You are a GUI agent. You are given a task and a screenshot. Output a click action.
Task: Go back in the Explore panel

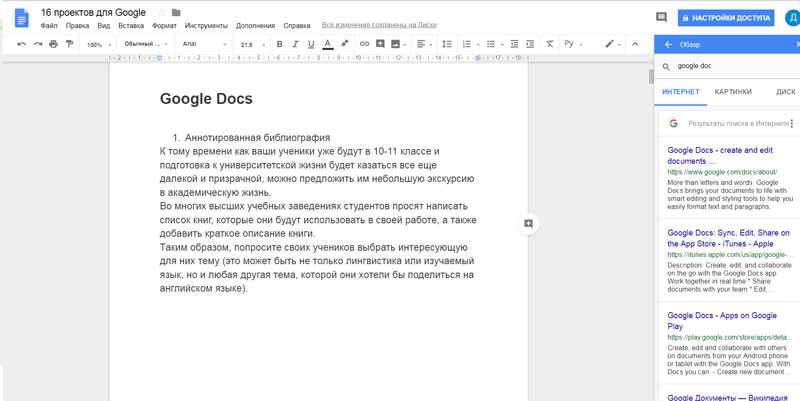click(x=668, y=45)
